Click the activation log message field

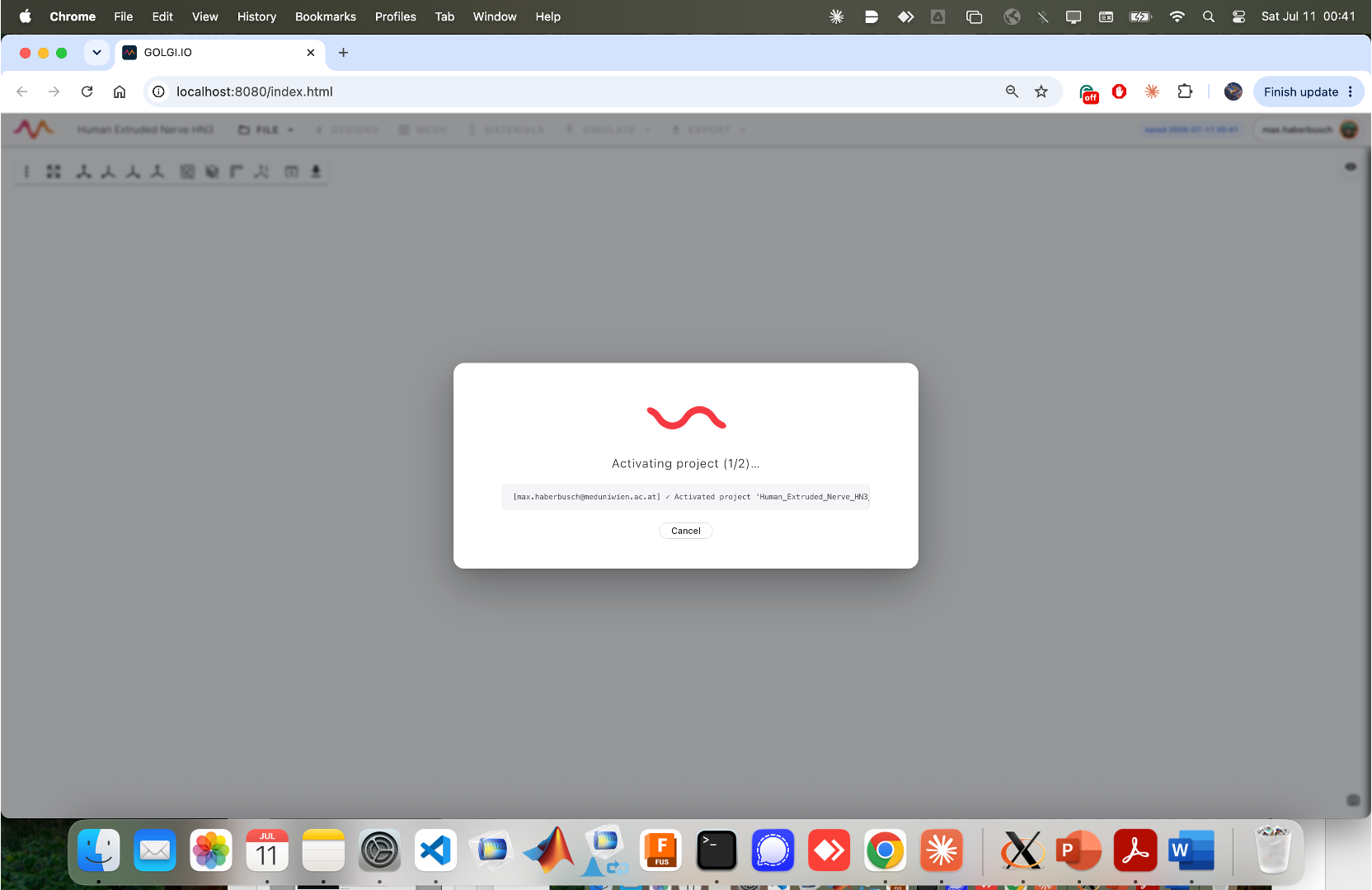point(685,497)
